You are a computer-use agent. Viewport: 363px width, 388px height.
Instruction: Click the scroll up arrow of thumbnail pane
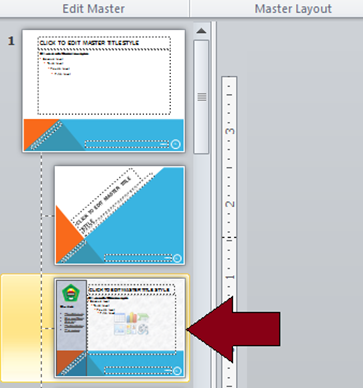tap(201, 31)
